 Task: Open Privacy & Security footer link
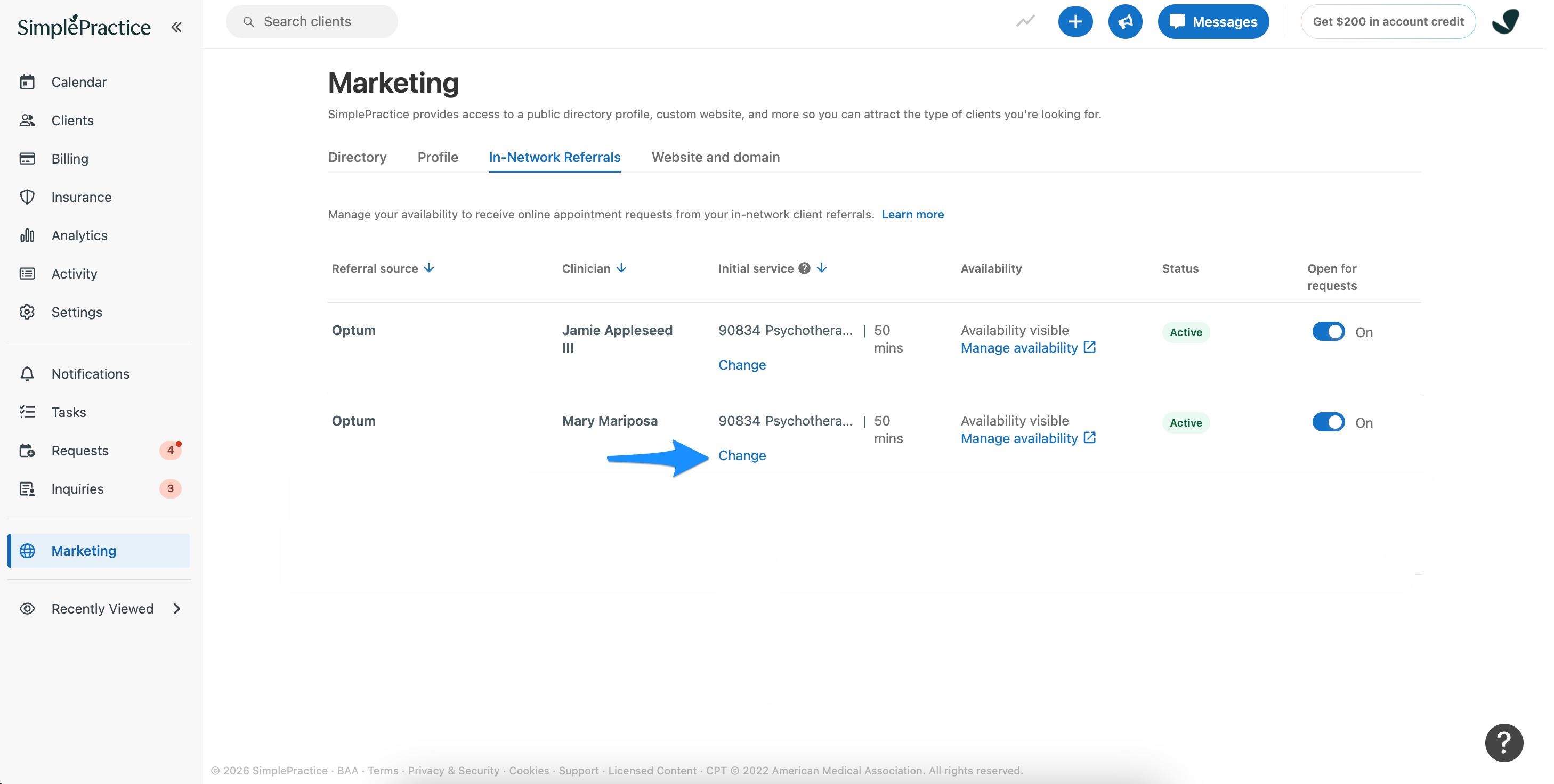454,771
